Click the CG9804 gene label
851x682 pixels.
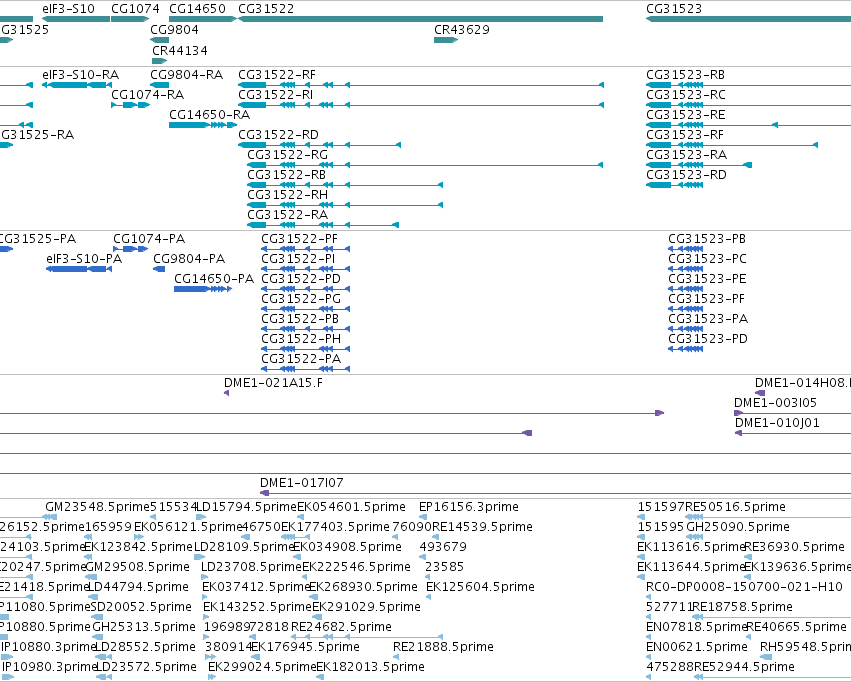point(174,30)
